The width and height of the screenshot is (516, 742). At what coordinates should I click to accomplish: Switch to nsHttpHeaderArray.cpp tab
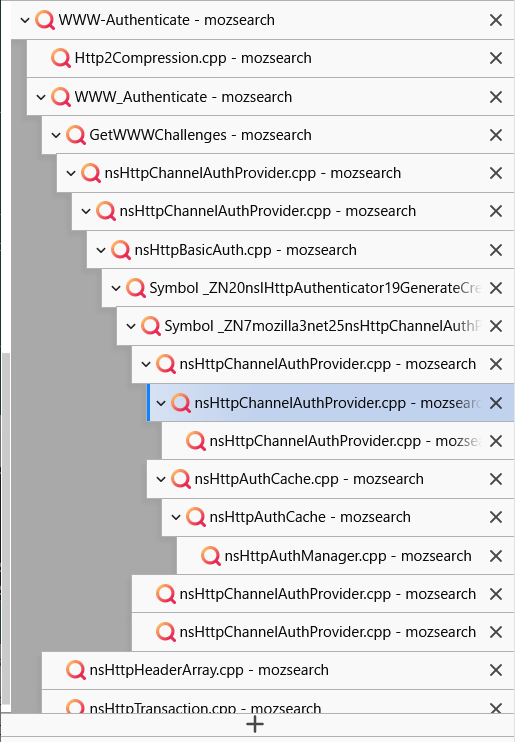coord(278,671)
